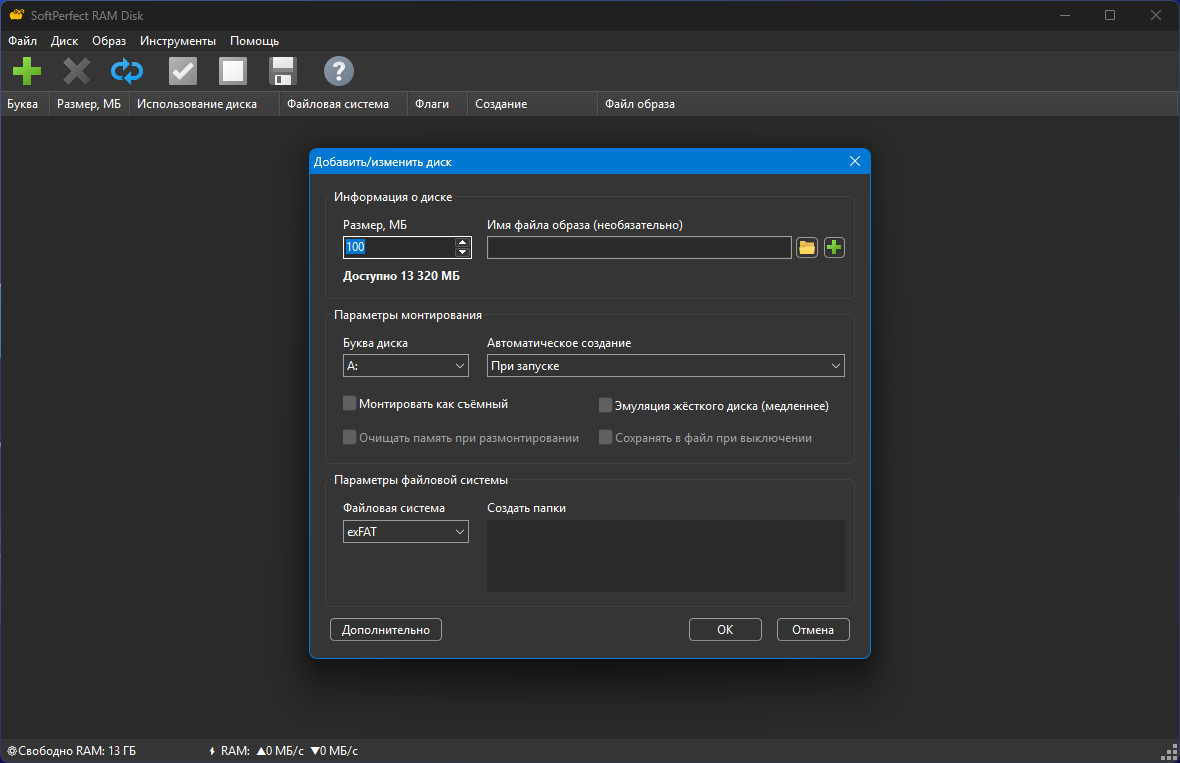Viewport: 1180px width, 763px height.
Task: Enable Монтировать как съёмный checkbox
Action: 350,404
